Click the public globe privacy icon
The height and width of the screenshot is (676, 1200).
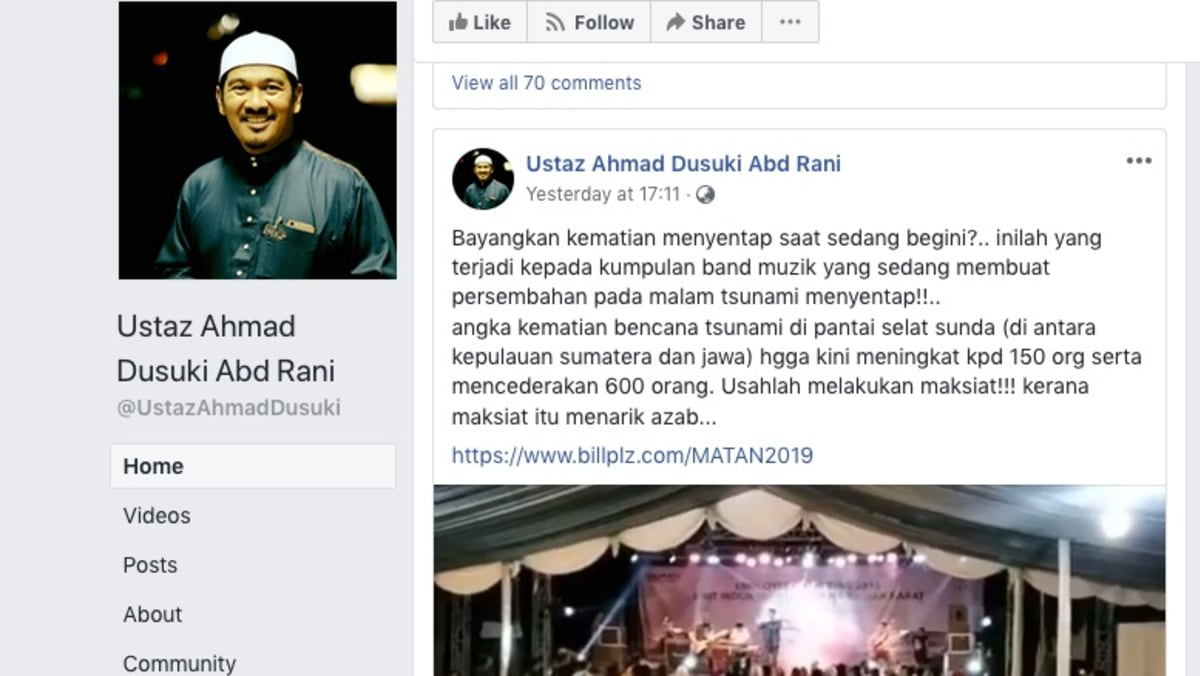click(705, 195)
